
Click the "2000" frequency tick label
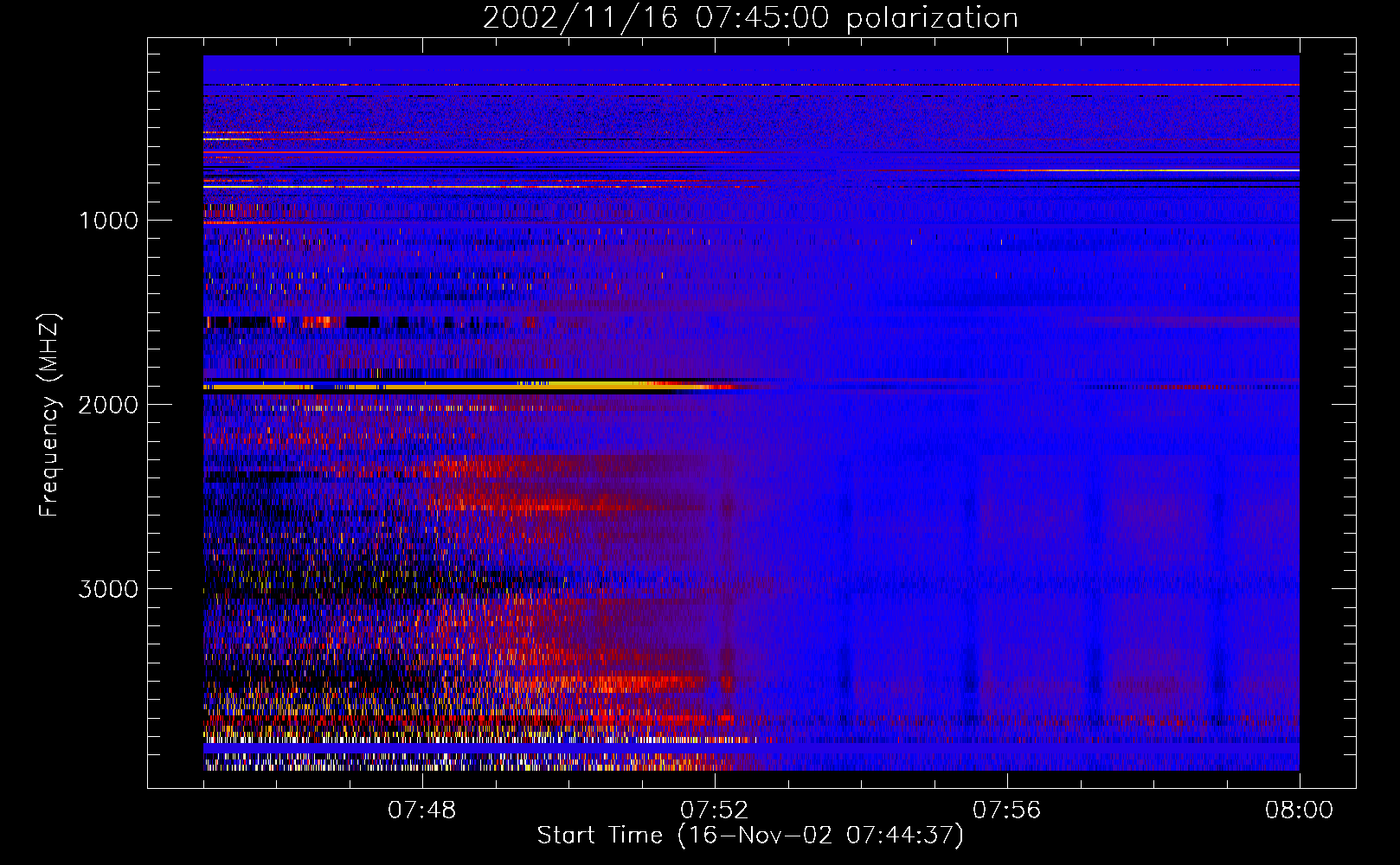click(x=108, y=405)
